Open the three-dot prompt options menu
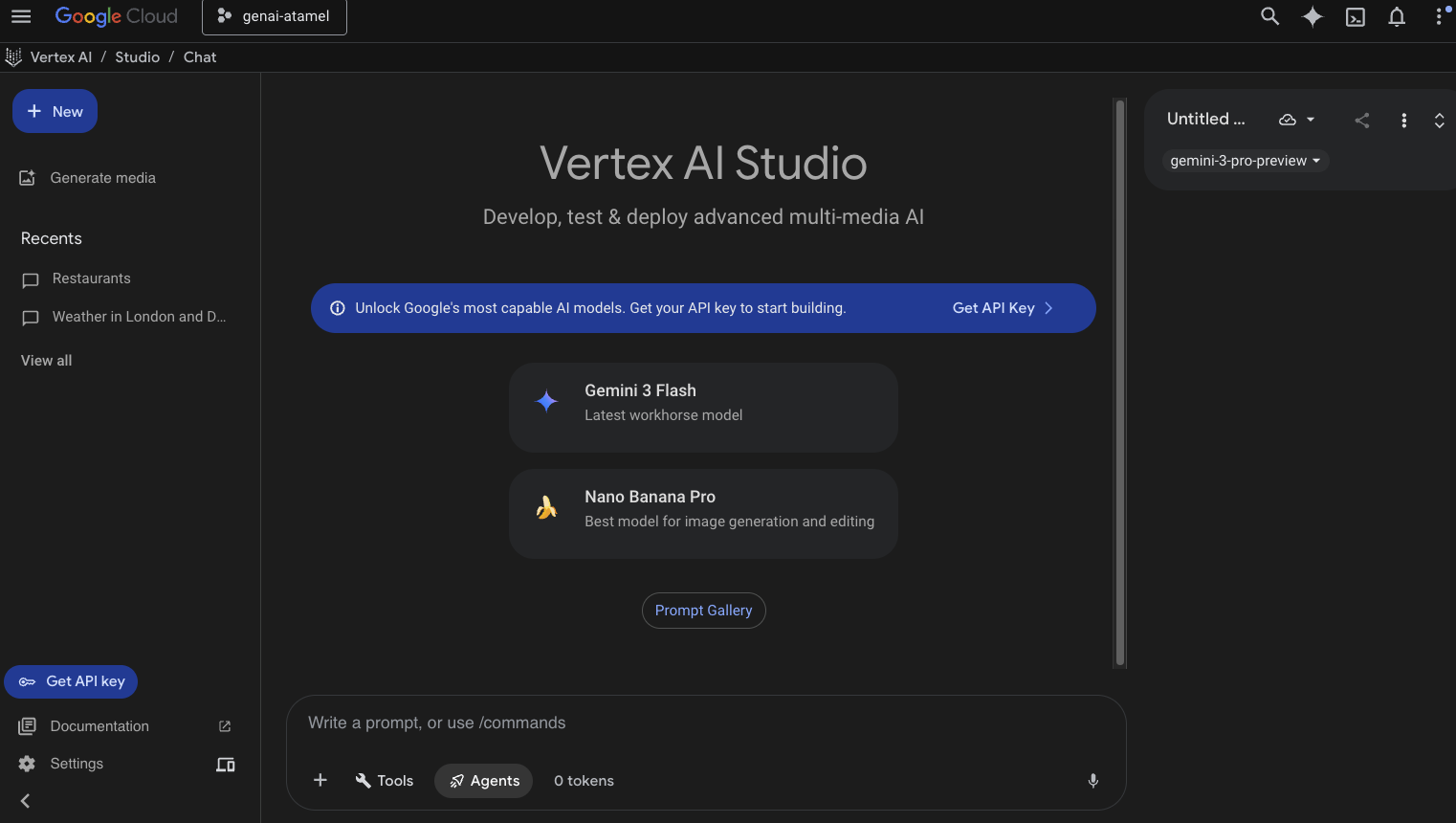The width and height of the screenshot is (1456, 823). click(1403, 120)
